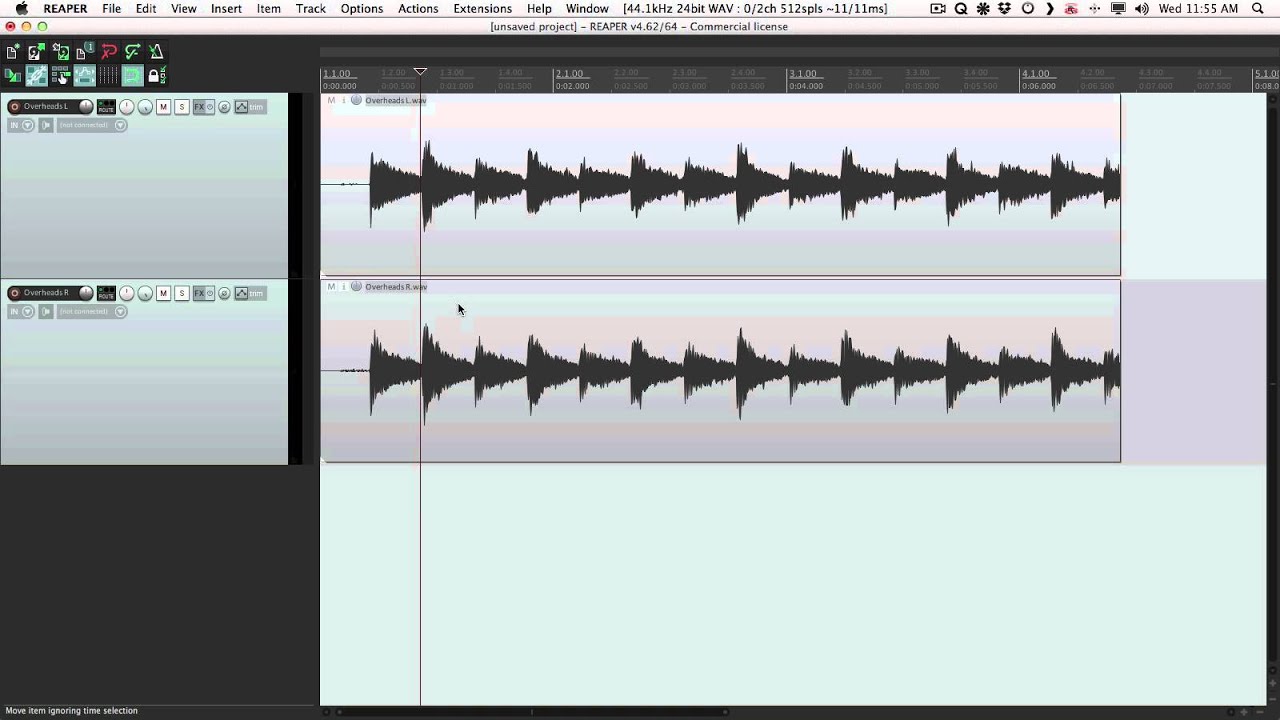Click the red Undo toolbar icon
The image size is (1280, 720).
point(108,52)
